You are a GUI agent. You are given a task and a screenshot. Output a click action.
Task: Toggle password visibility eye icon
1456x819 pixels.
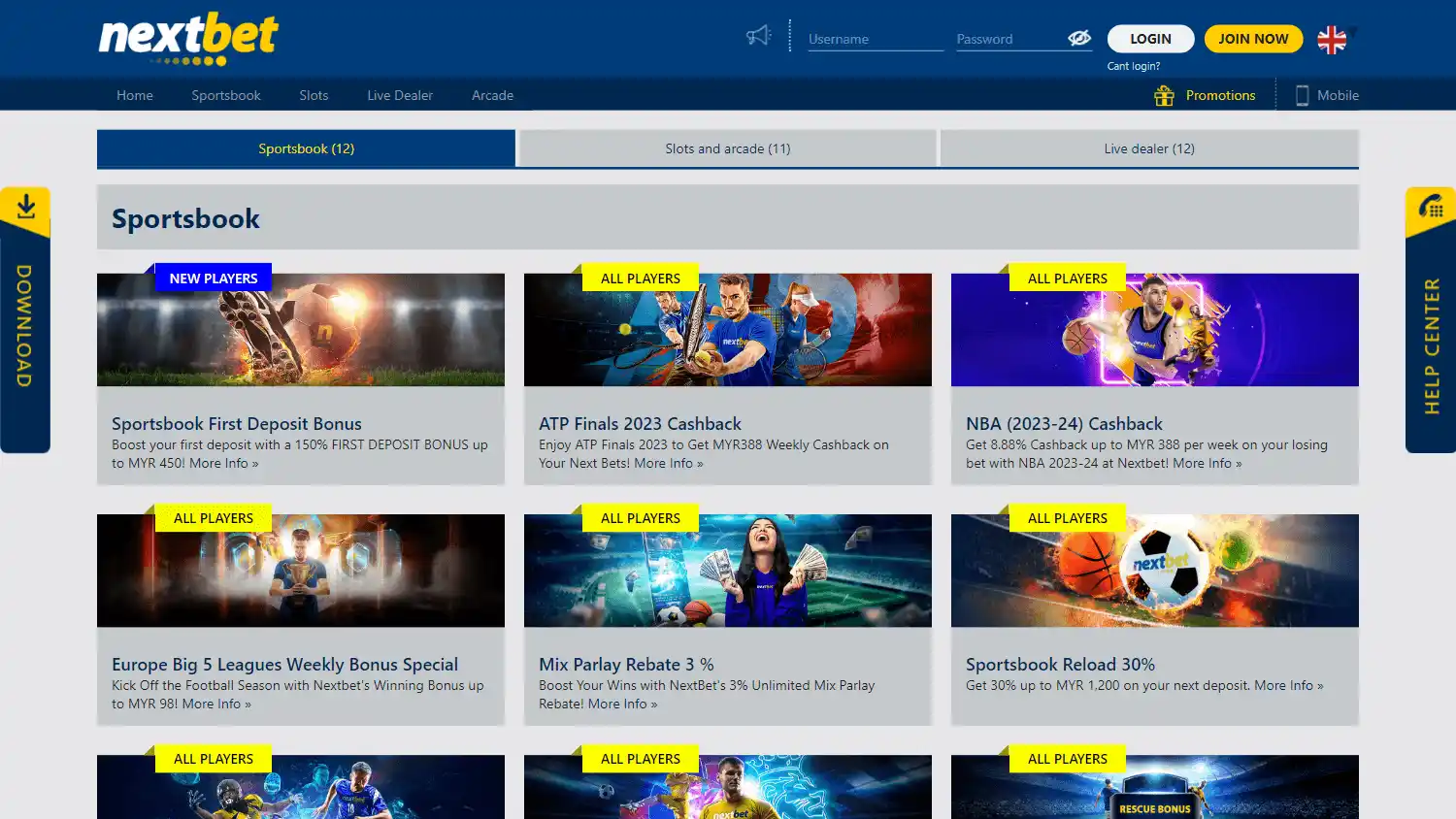coord(1079,38)
